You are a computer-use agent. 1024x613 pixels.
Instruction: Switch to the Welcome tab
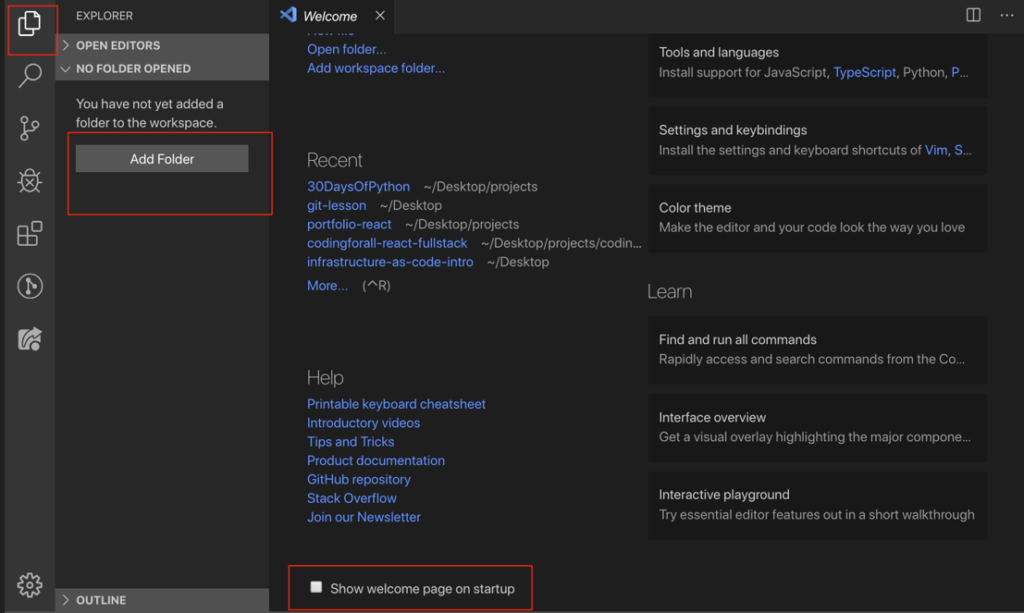click(330, 16)
